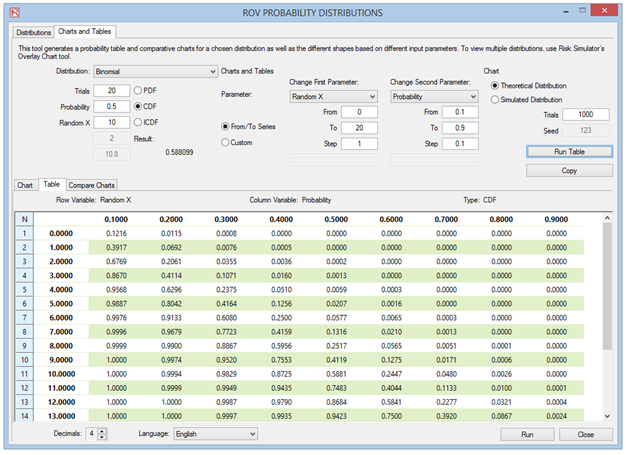Click the 0.1000 column header

pyautogui.click(x=116, y=219)
